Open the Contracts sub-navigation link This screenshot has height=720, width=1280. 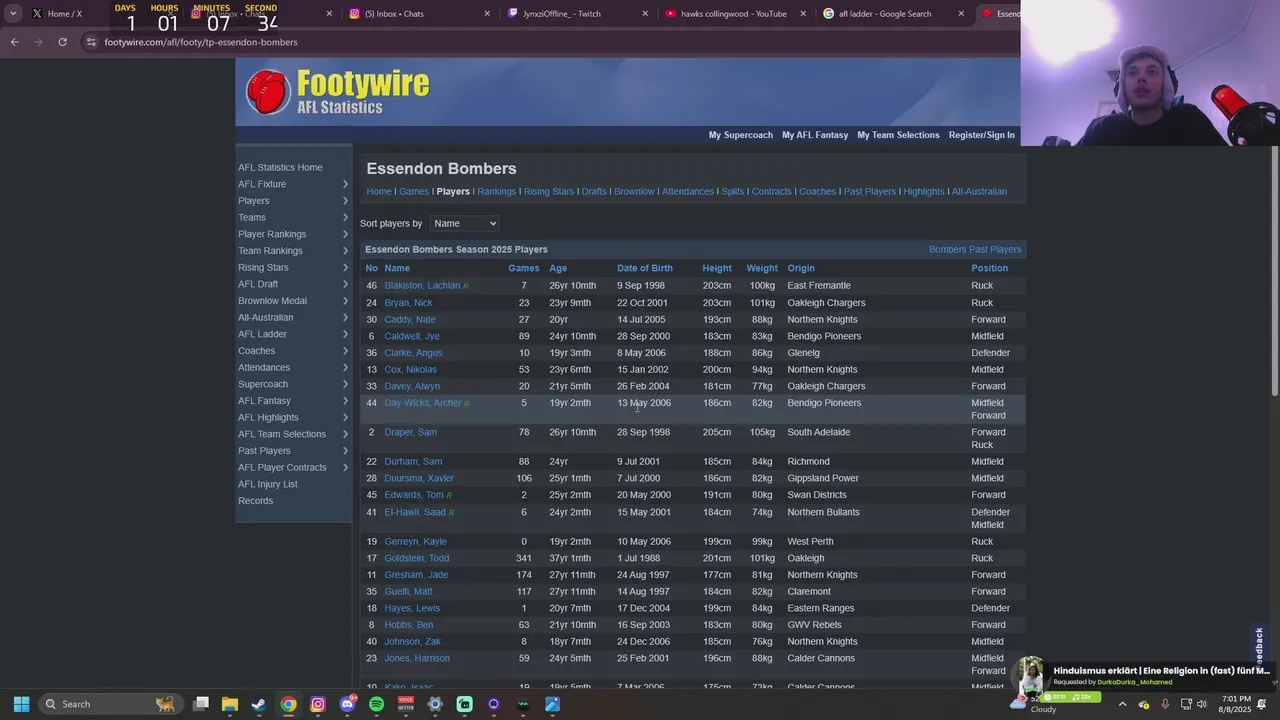point(771,191)
